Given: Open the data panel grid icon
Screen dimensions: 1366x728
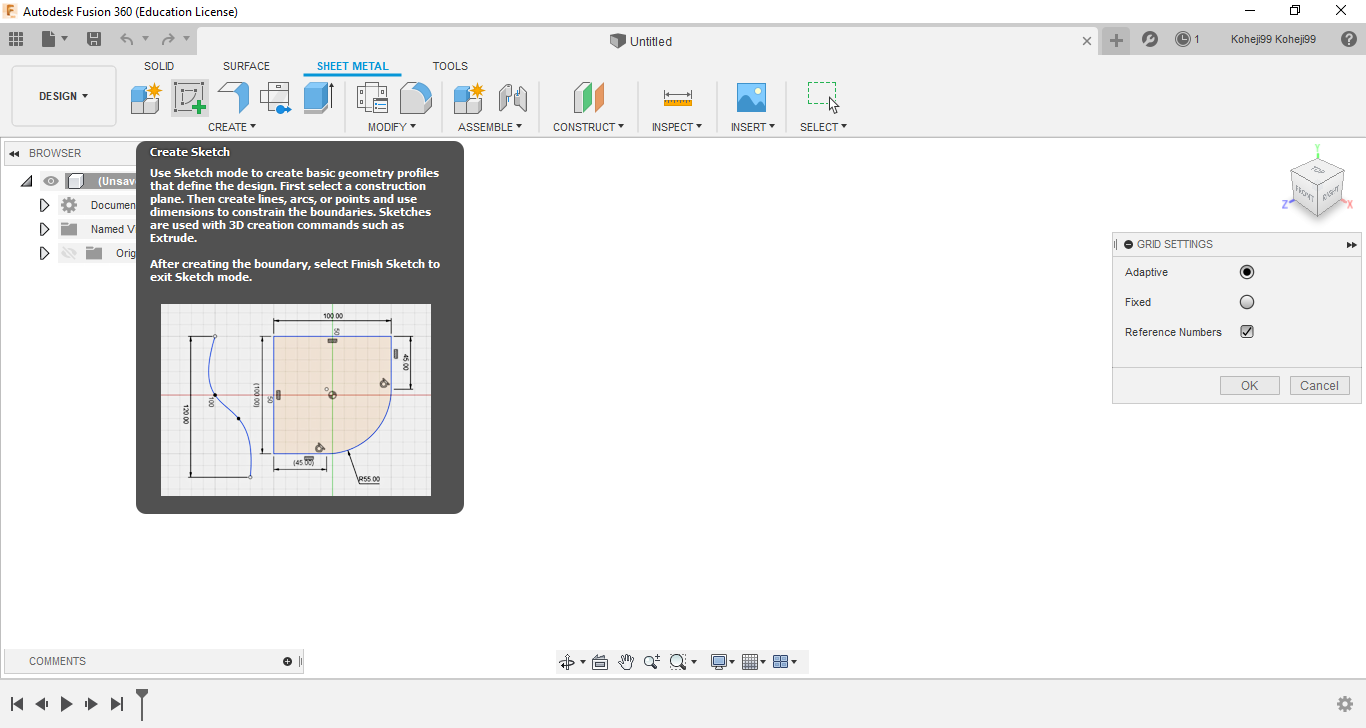Looking at the screenshot, I should point(16,39).
